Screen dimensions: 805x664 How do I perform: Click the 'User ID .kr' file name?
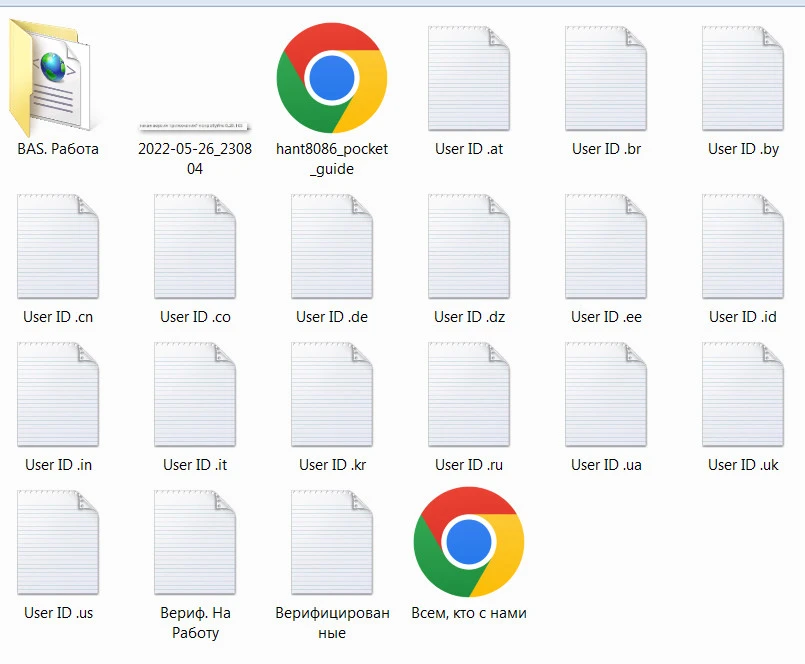pyautogui.click(x=332, y=465)
